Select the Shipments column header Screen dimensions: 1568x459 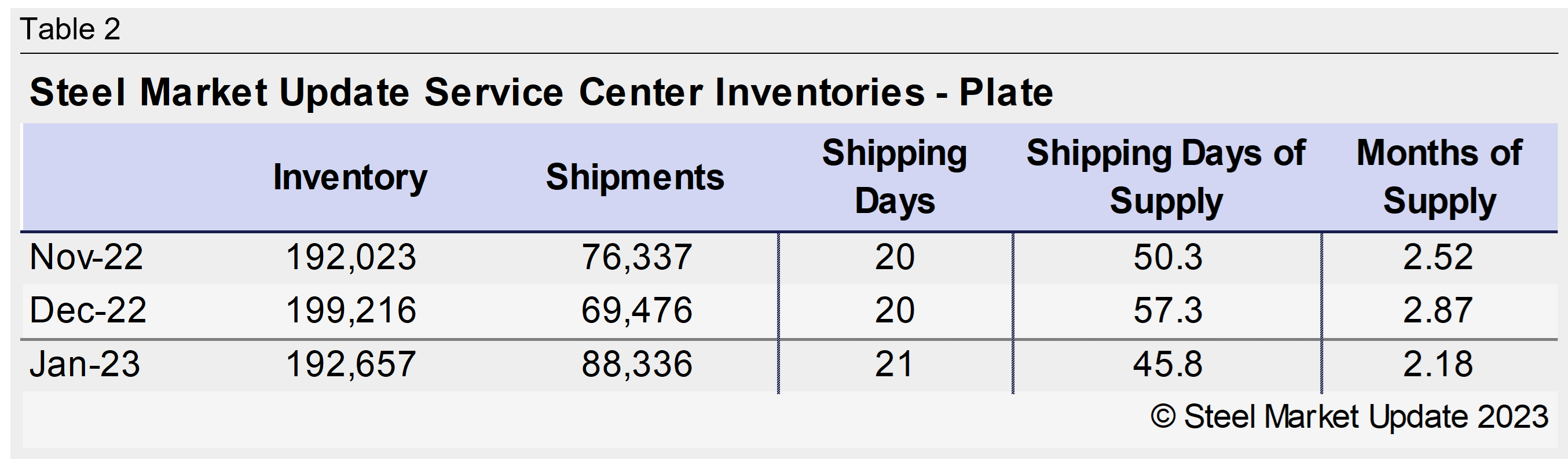[635, 177]
